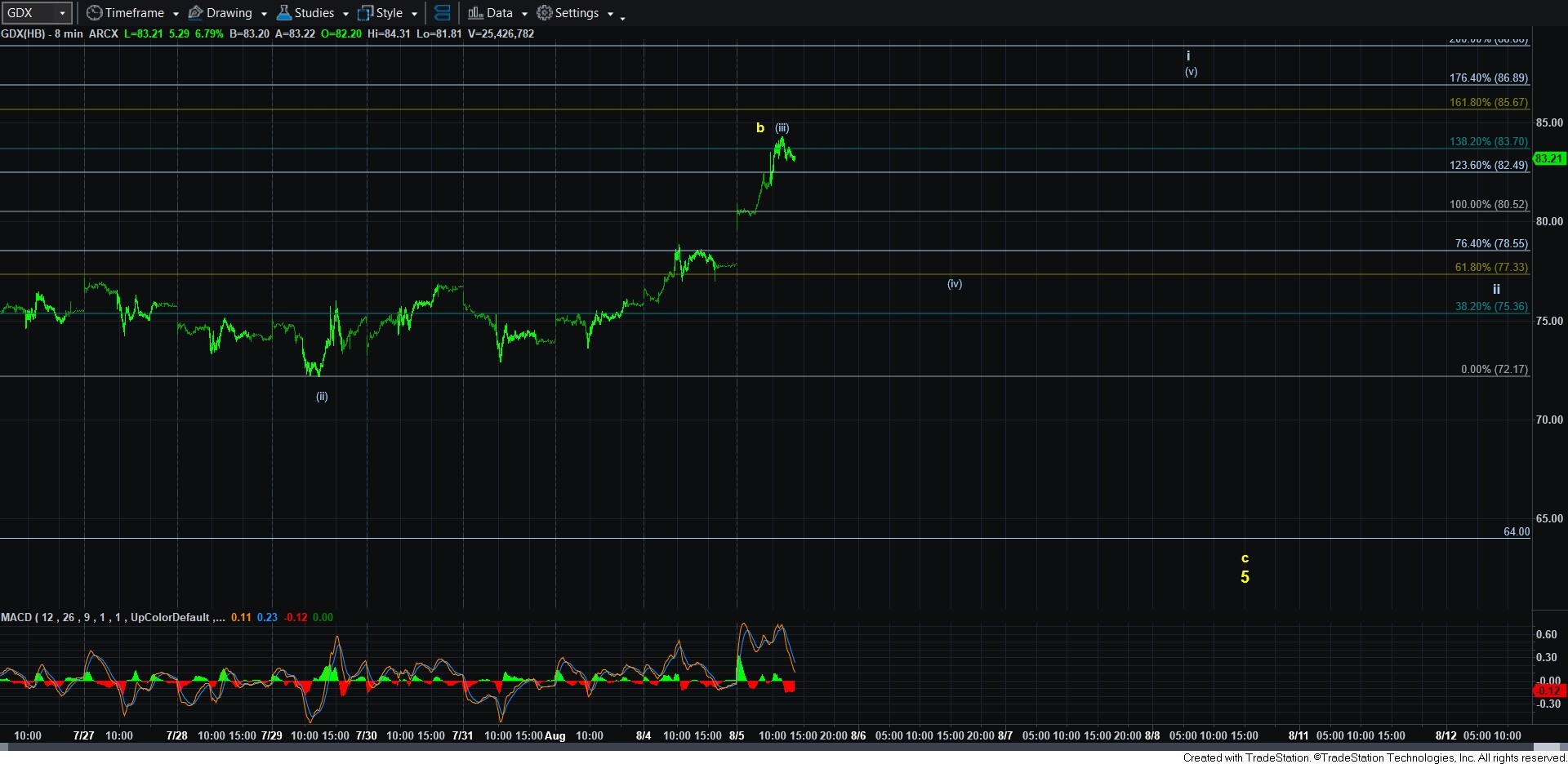Select the '176.40% (86.89)' Fibonacci label
Viewport: 1568px width, 764px height.
point(1489,78)
